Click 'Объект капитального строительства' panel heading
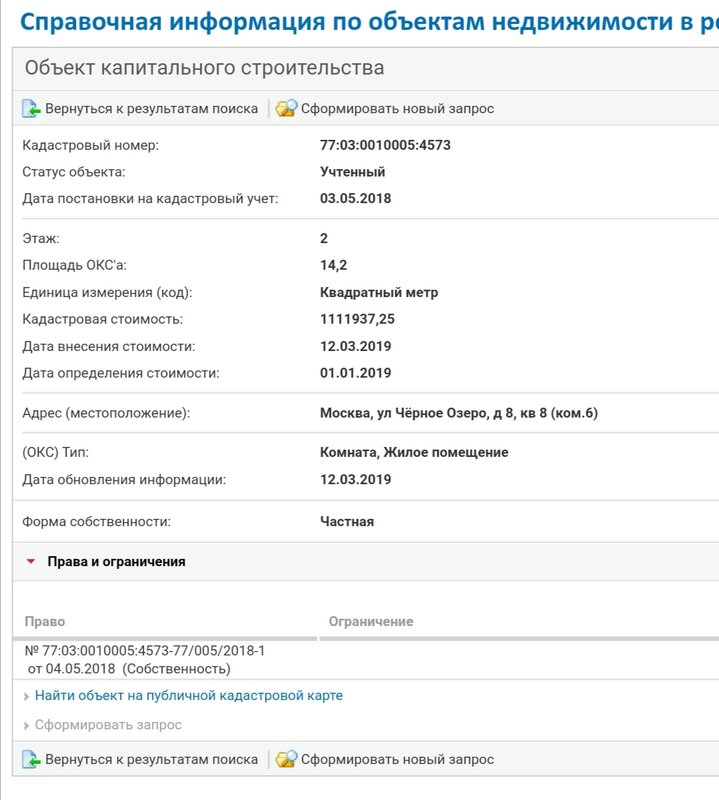Screen dimensions: 719x800 tap(205, 68)
